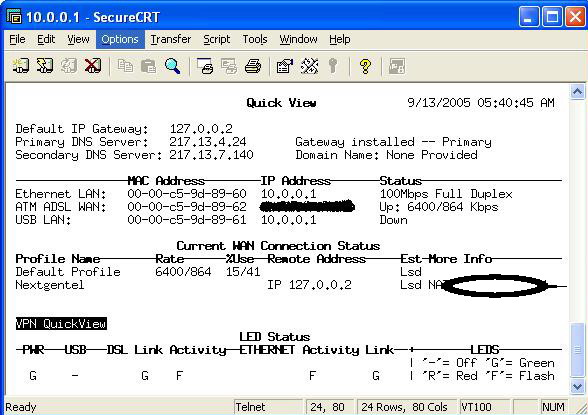Click the 100Mbps Full Duplex status
The image size is (588, 415).
click(x=446, y=194)
